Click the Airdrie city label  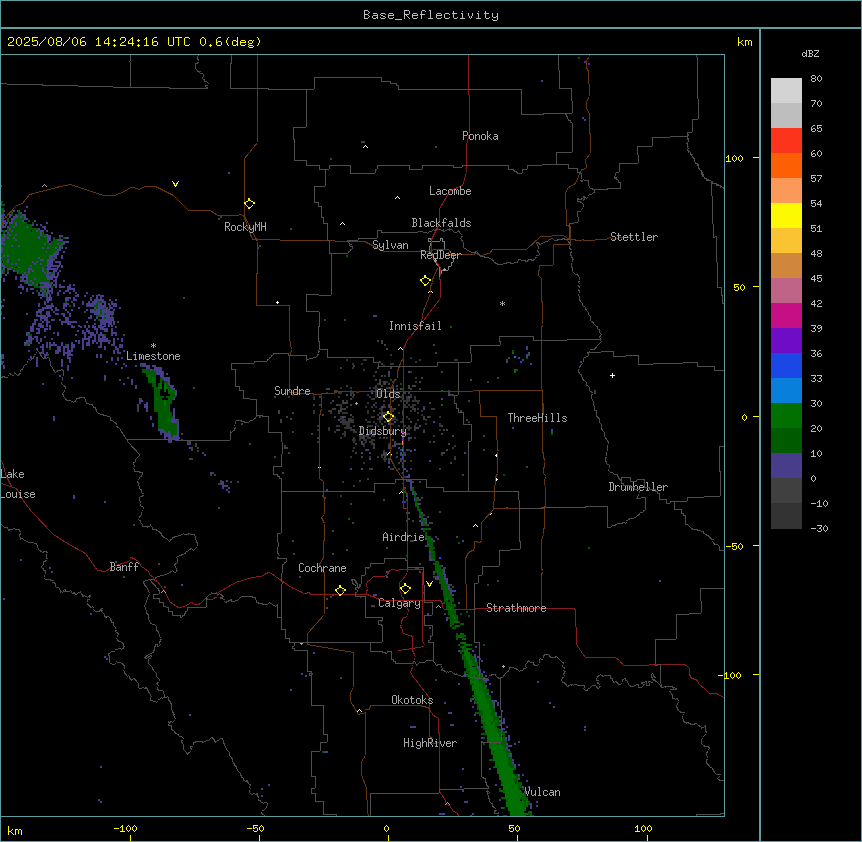coord(404,537)
